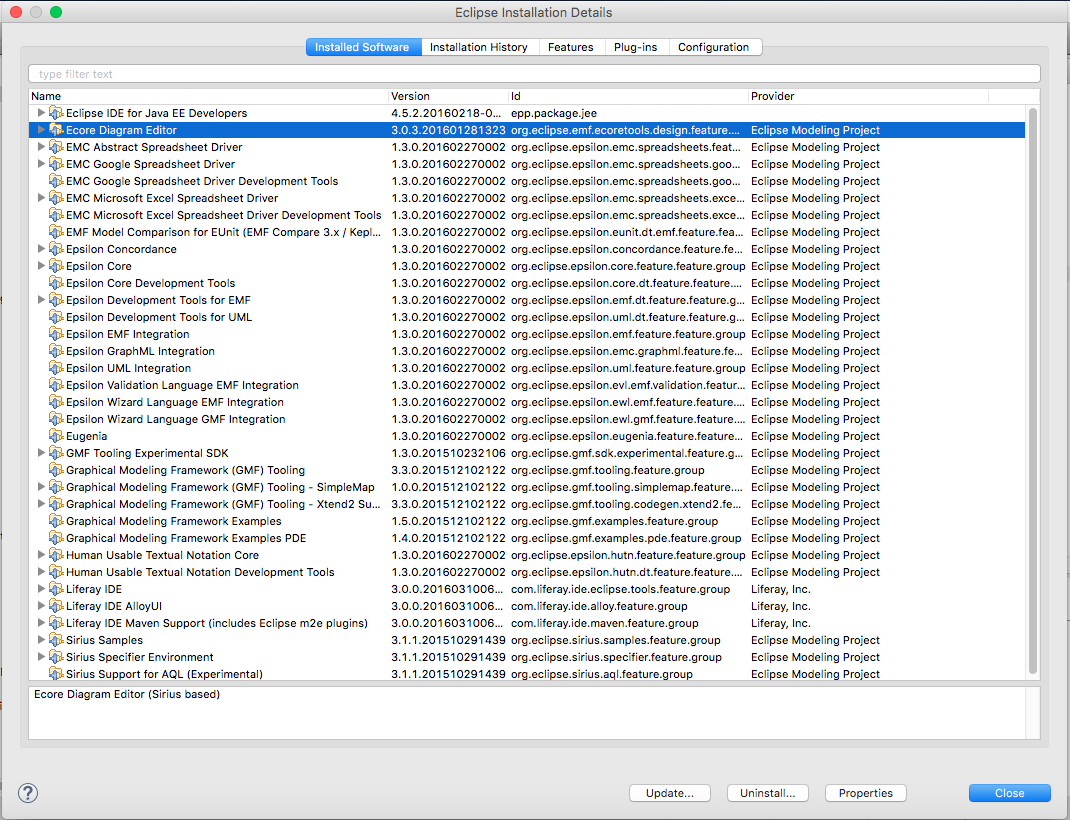Image resolution: width=1070 pixels, height=820 pixels.
Task: Sort by the Version column header
Action: [448, 96]
